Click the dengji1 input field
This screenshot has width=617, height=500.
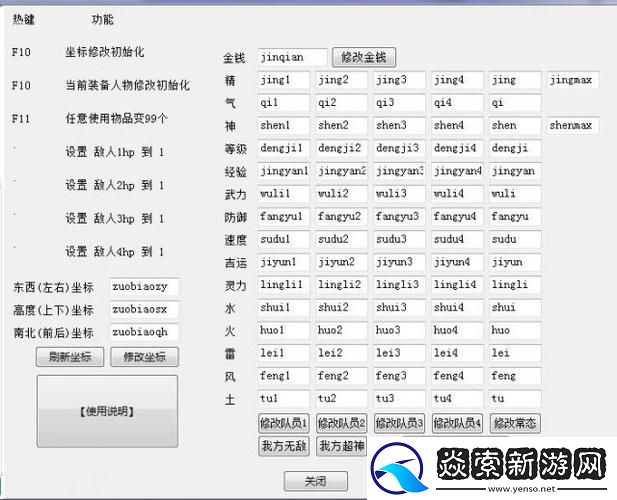coord(283,148)
